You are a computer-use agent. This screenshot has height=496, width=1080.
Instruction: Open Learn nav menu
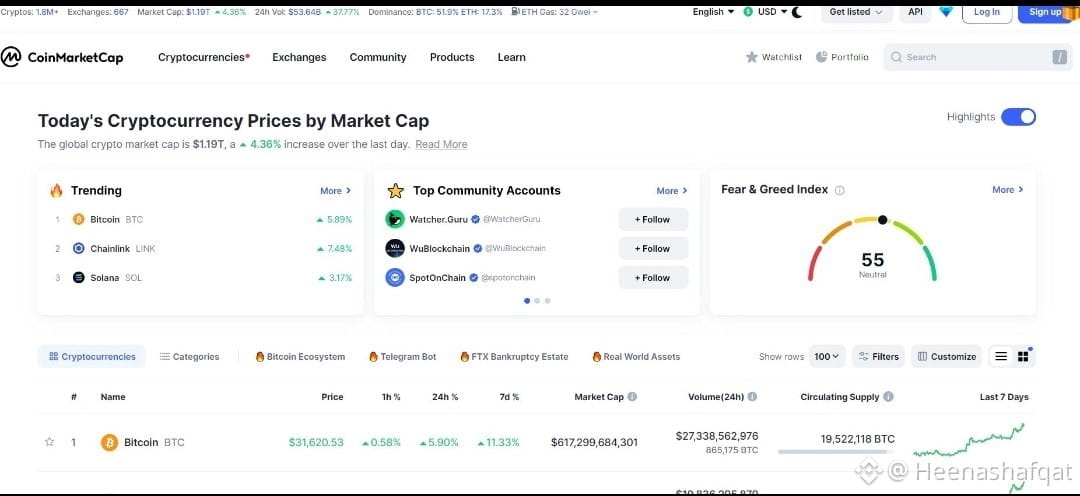[x=512, y=57]
